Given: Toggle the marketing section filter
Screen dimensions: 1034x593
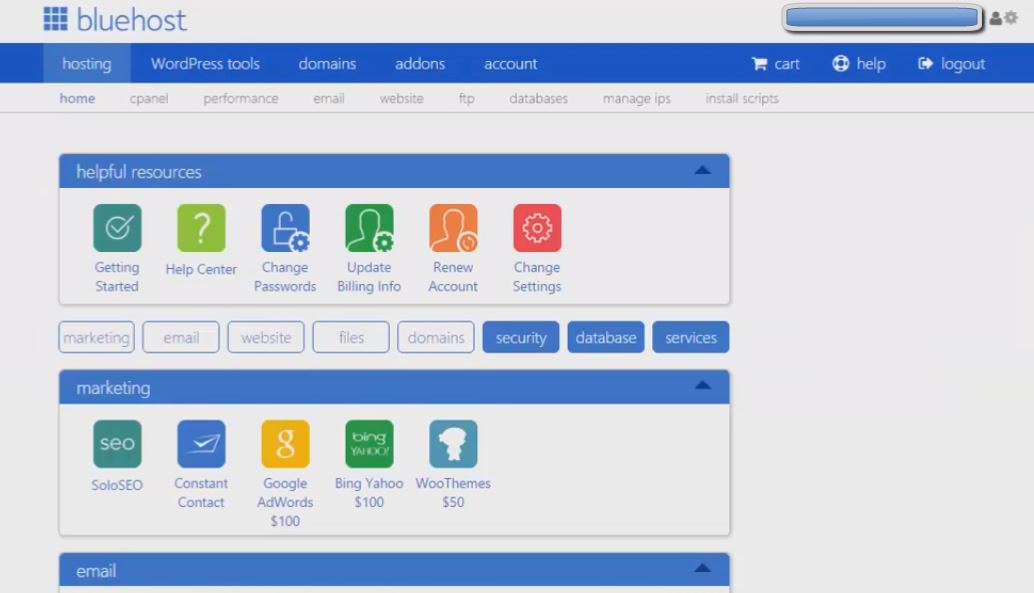Looking at the screenshot, I should coord(96,337).
